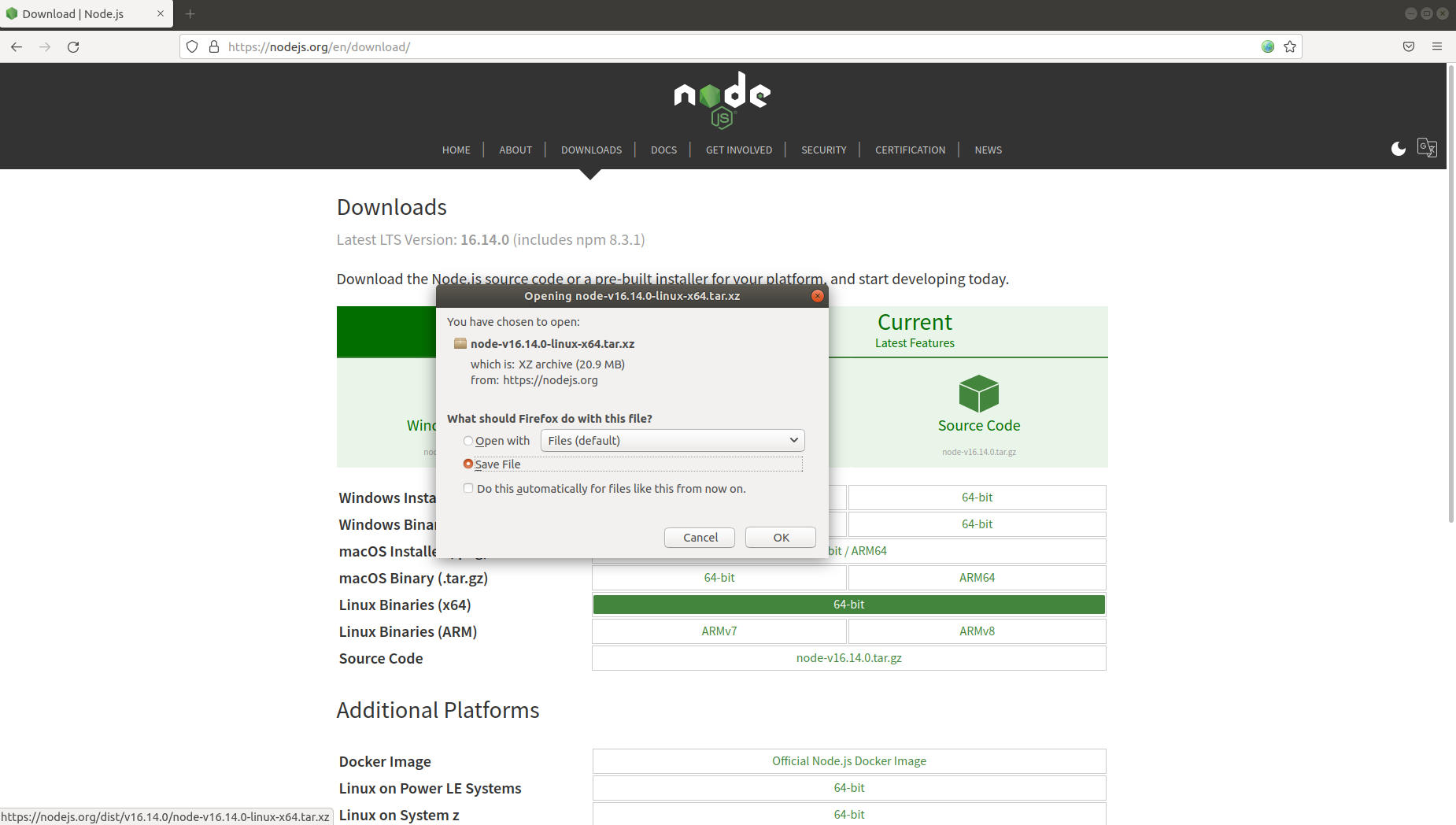Click the page vertical scrollbar

coord(1451,293)
